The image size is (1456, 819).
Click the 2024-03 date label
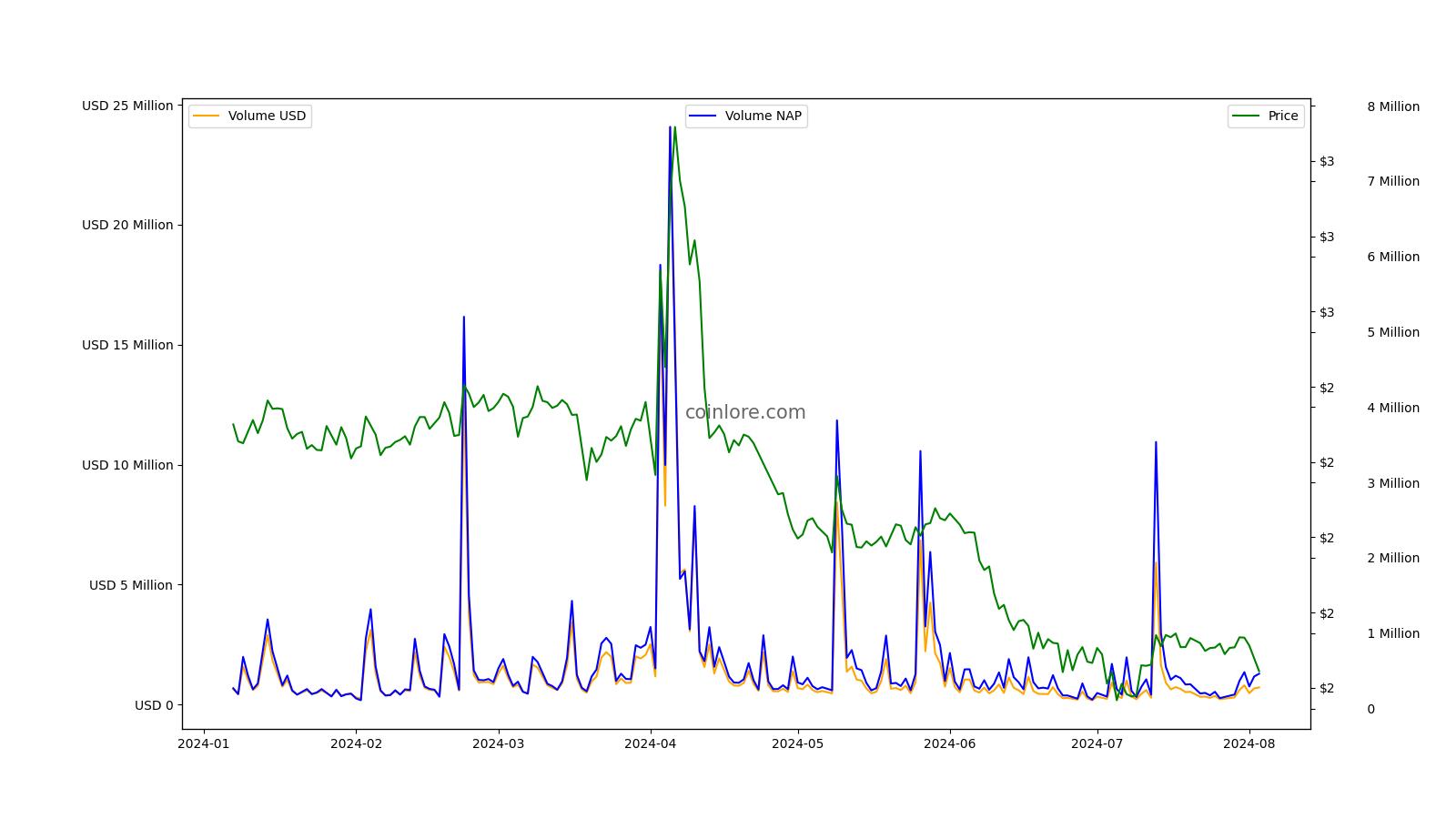(x=499, y=743)
